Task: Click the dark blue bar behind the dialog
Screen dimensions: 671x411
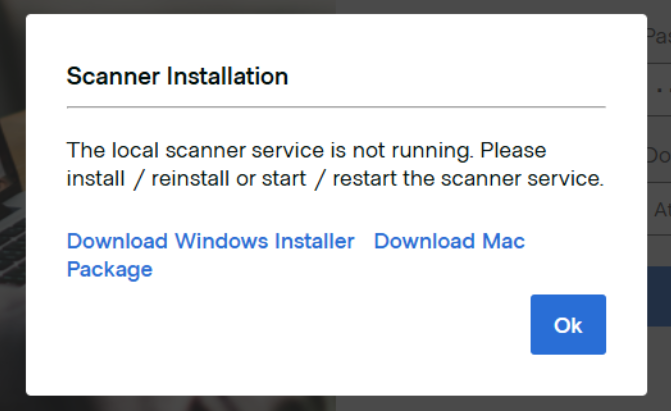Action: [660, 320]
